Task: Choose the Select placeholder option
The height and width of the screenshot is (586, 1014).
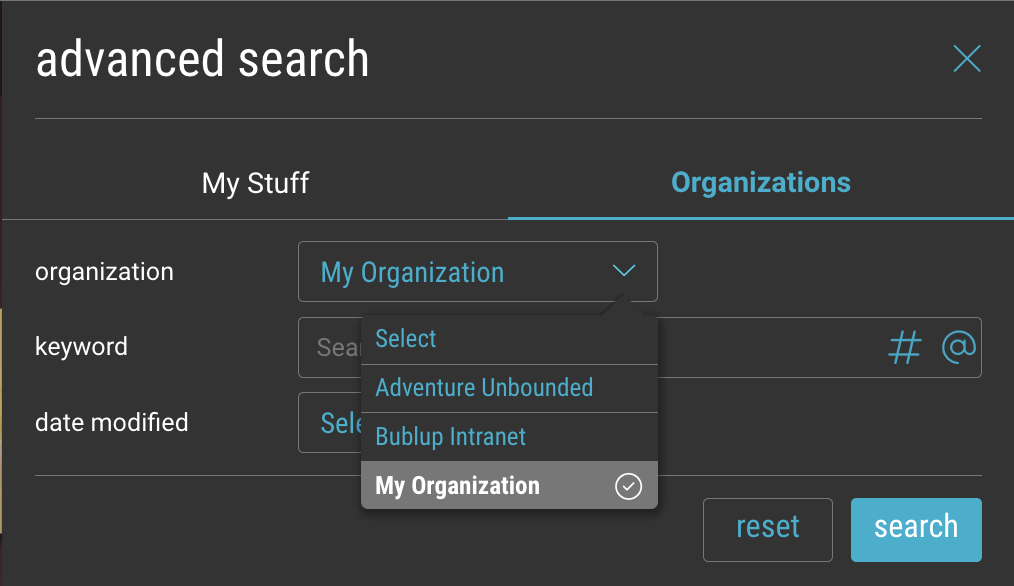Action: 509,339
